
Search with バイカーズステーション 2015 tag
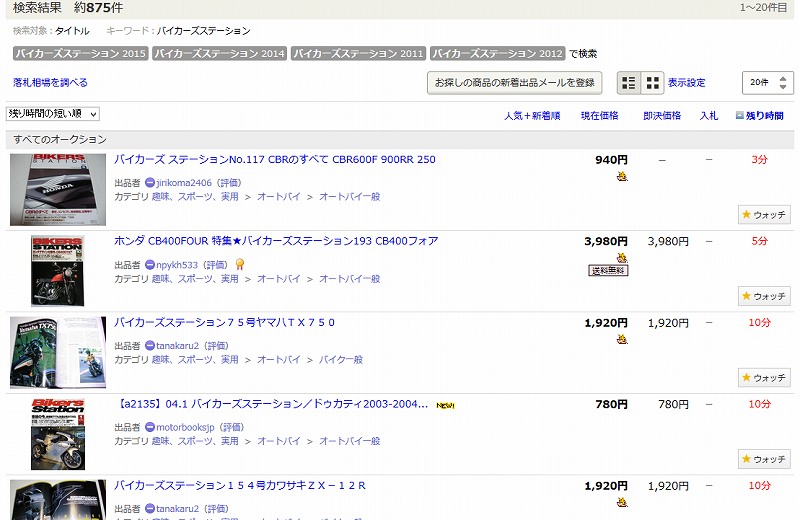click(x=81, y=54)
